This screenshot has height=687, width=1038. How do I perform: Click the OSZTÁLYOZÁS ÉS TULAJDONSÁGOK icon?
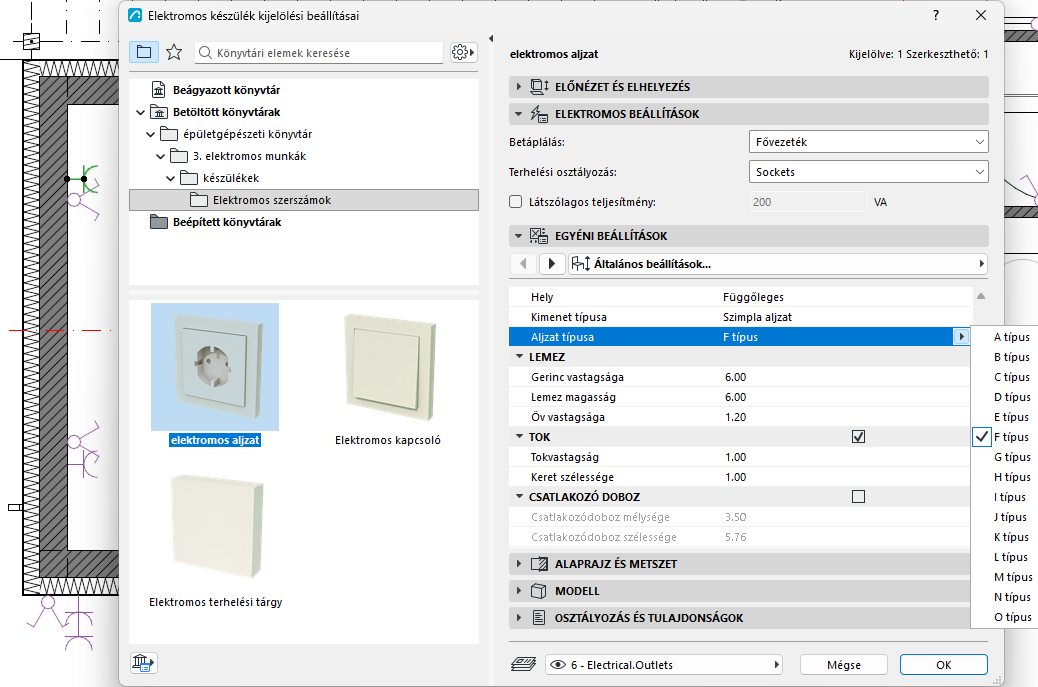coord(540,618)
